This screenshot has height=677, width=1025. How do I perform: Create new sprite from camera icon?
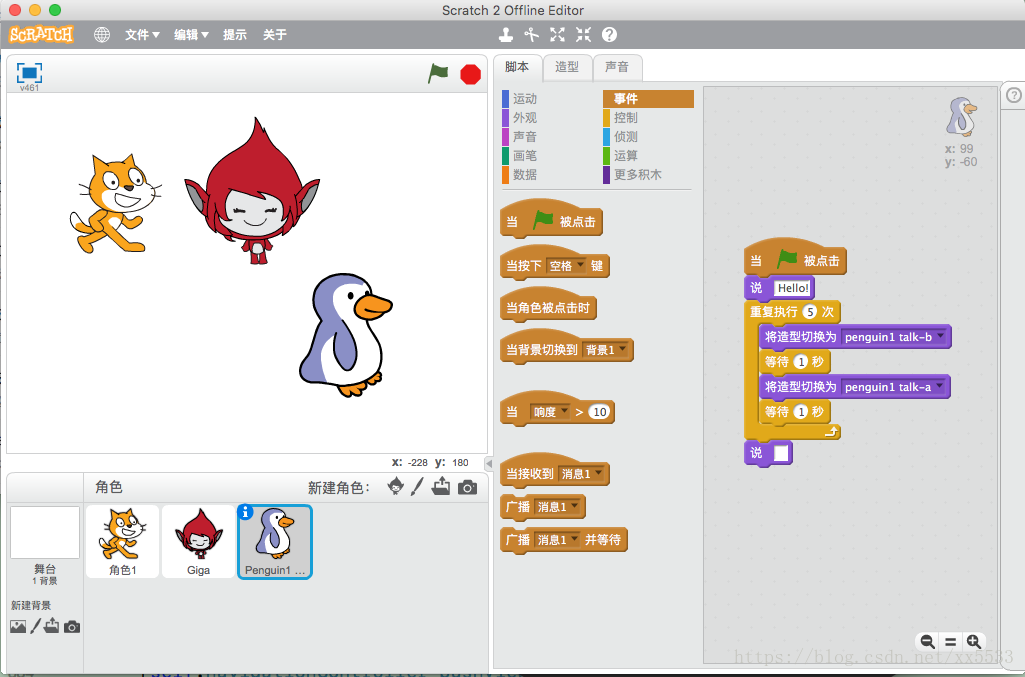[x=467, y=487]
